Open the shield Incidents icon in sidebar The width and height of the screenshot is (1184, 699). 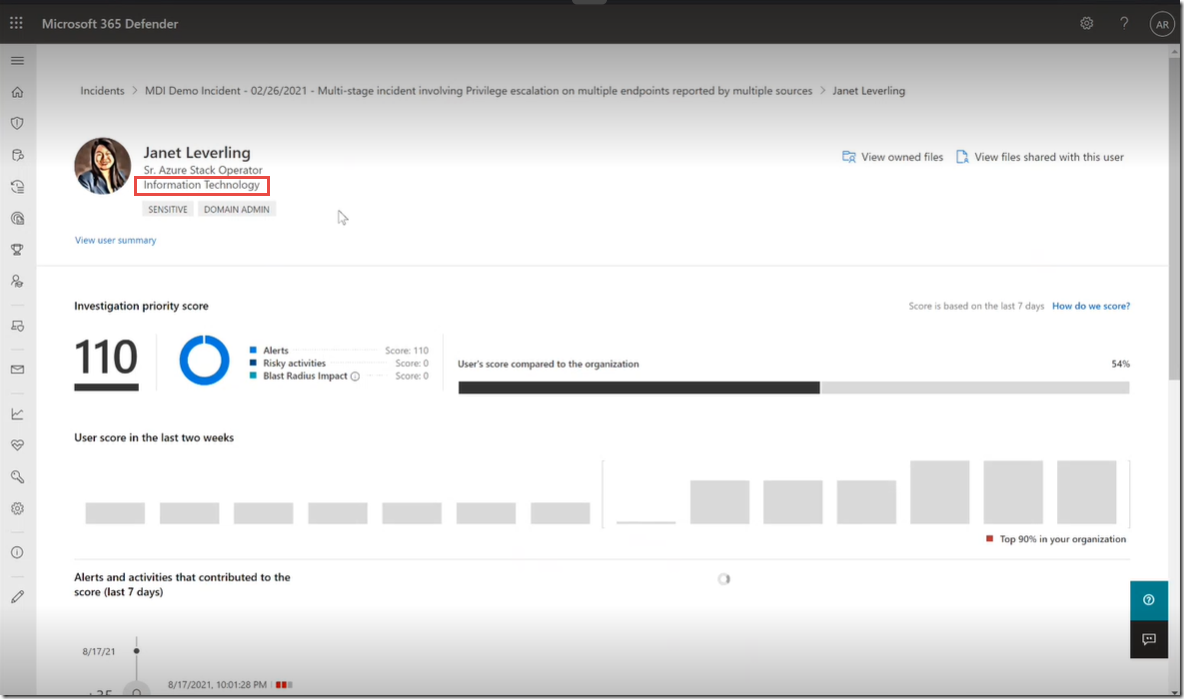(x=17, y=123)
